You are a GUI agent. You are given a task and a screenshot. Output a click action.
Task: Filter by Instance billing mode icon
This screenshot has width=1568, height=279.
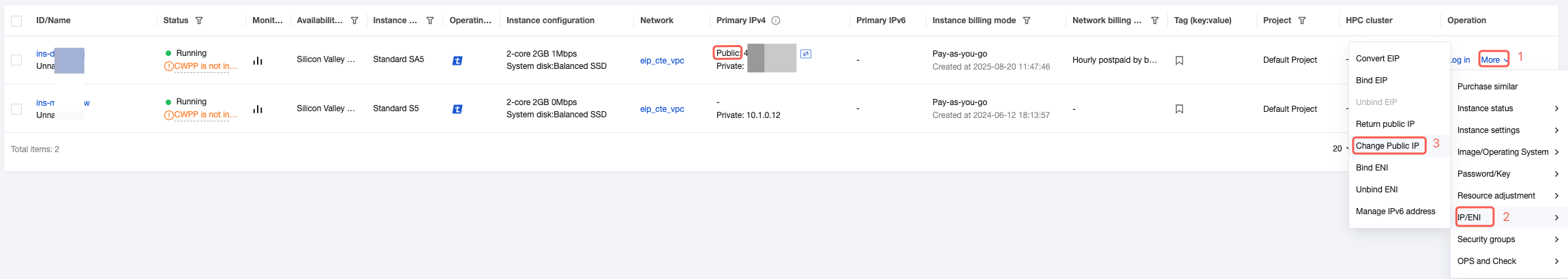click(x=1027, y=20)
